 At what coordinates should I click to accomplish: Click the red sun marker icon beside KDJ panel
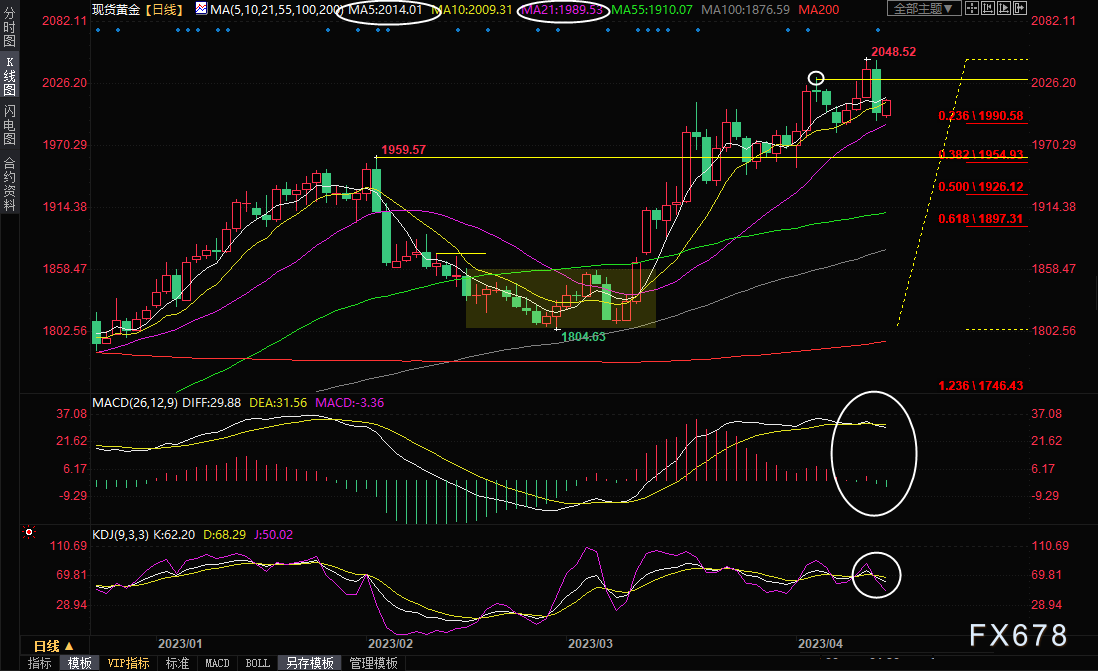coord(29,533)
